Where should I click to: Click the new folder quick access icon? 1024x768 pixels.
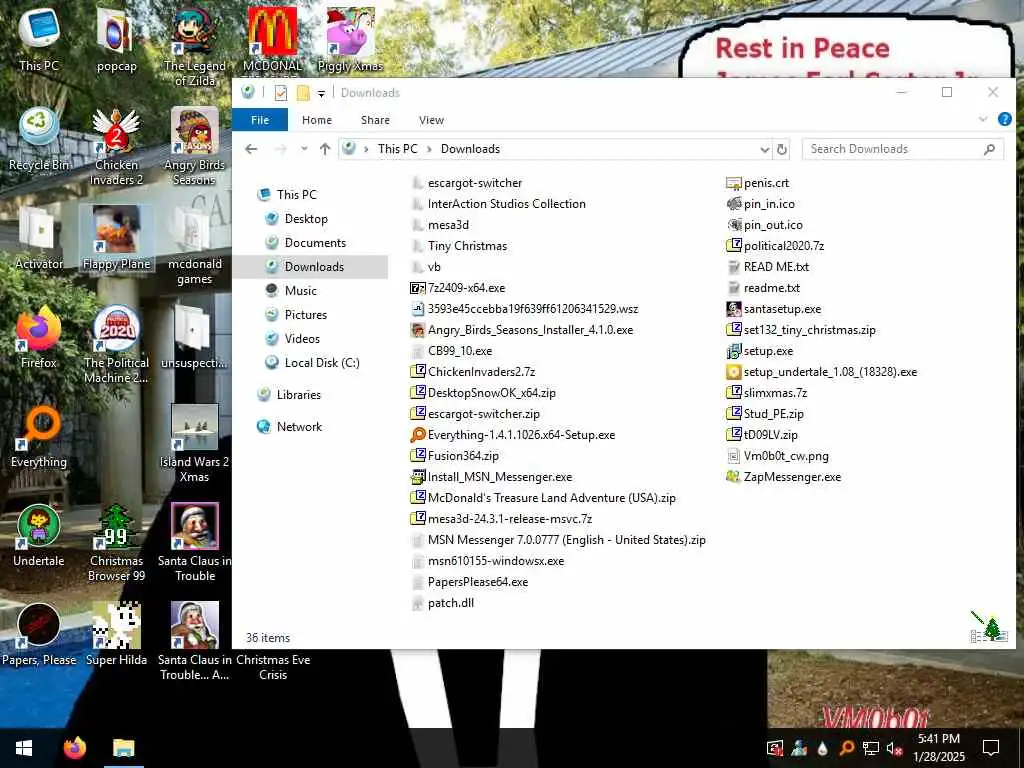point(303,93)
